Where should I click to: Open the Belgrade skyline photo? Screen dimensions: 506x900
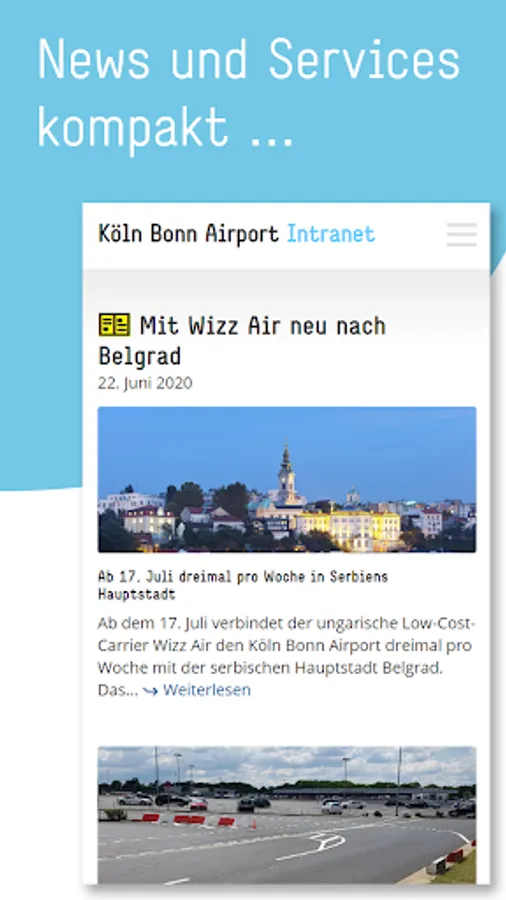coord(286,480)
